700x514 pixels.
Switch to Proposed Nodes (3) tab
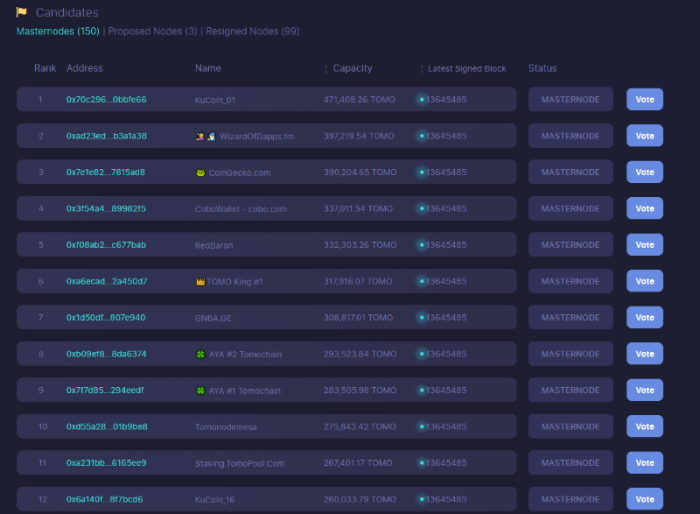(152, 31)
